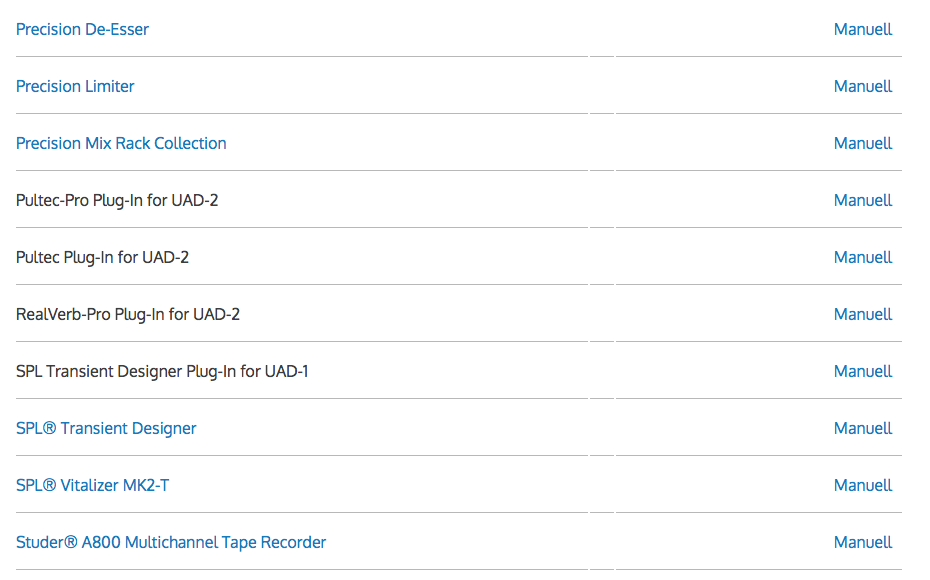Click the Pultec Plug-In for UAD-2 entry
Image resolution: width=930 pixels, height=580 pixels.
(102, 258)
